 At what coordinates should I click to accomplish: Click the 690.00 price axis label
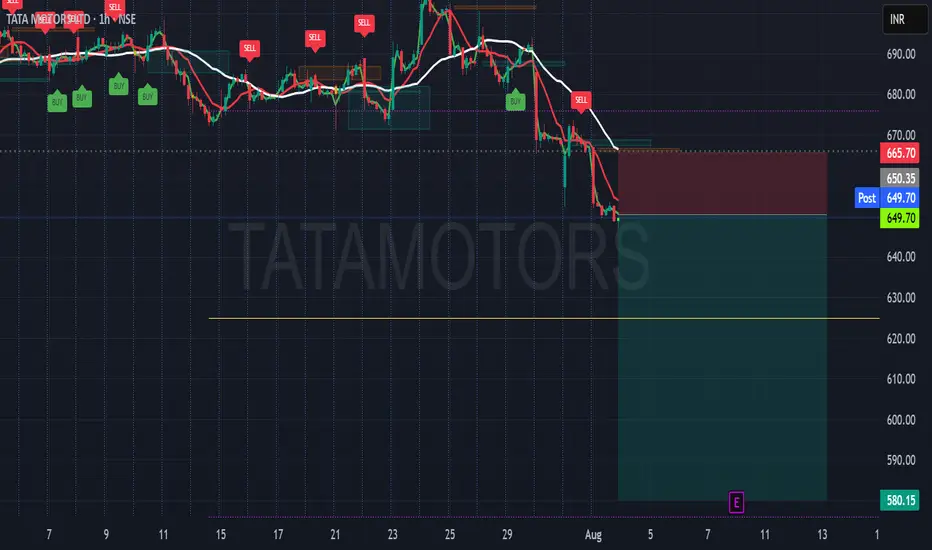(900, 54)
